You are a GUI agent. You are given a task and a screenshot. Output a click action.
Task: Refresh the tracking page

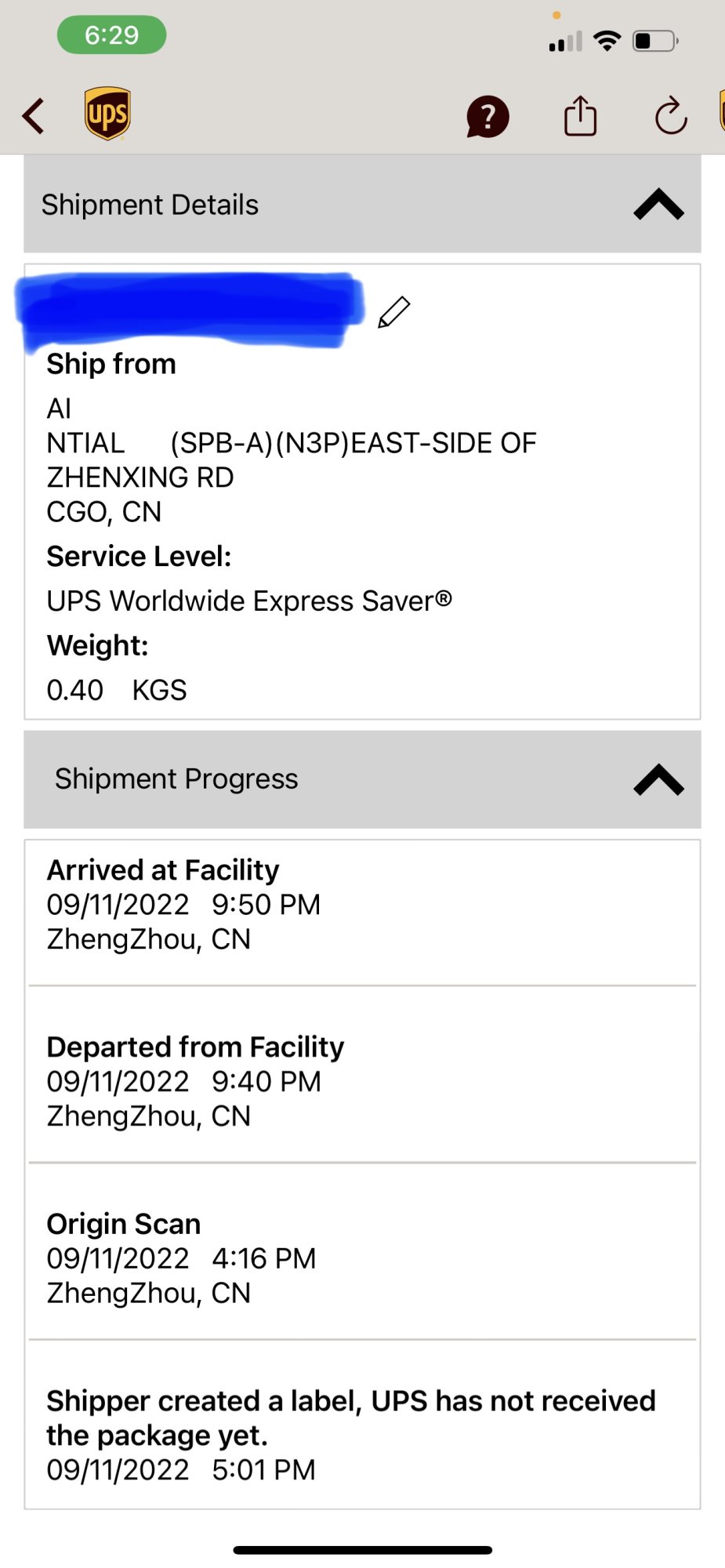pyautogui.click(x=671, y=117)
